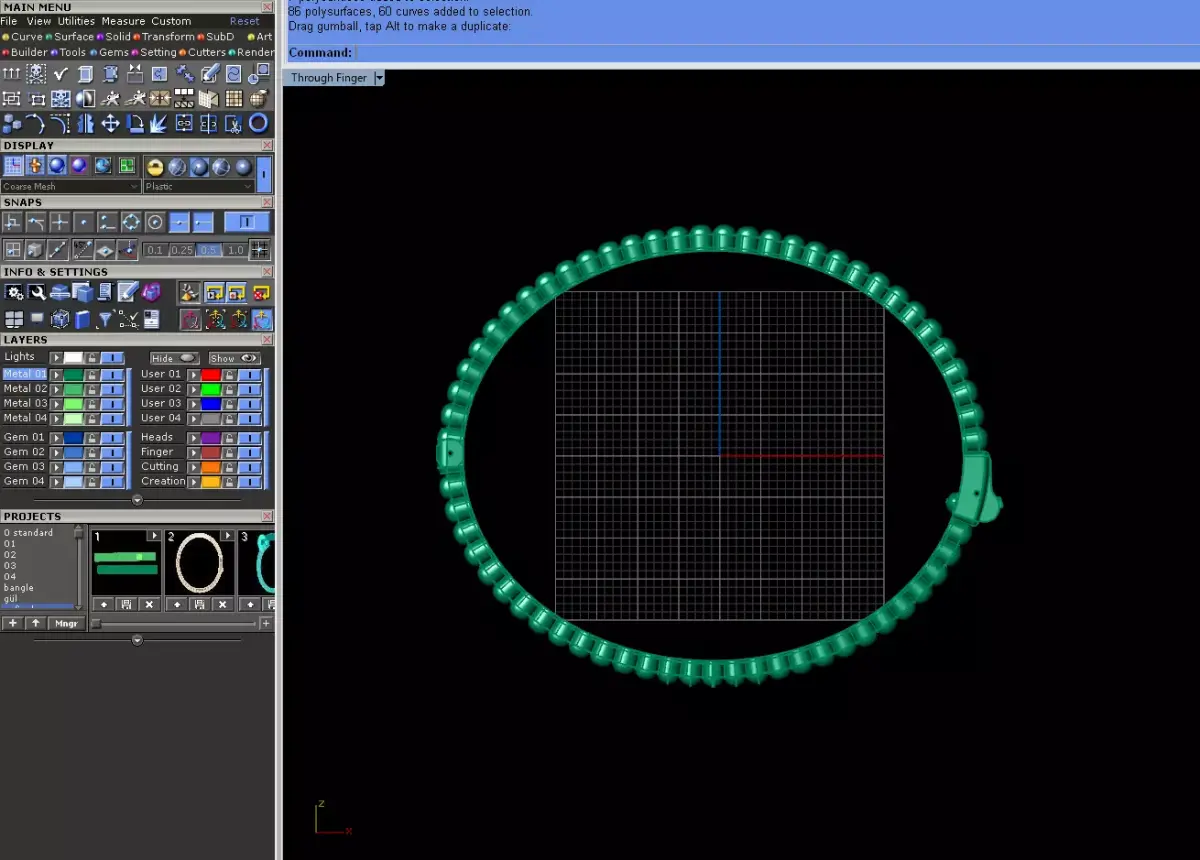The height and width of the screenshot is (860, 1200).
Task: Click the plus add project button
Action: tap(12, 623)
